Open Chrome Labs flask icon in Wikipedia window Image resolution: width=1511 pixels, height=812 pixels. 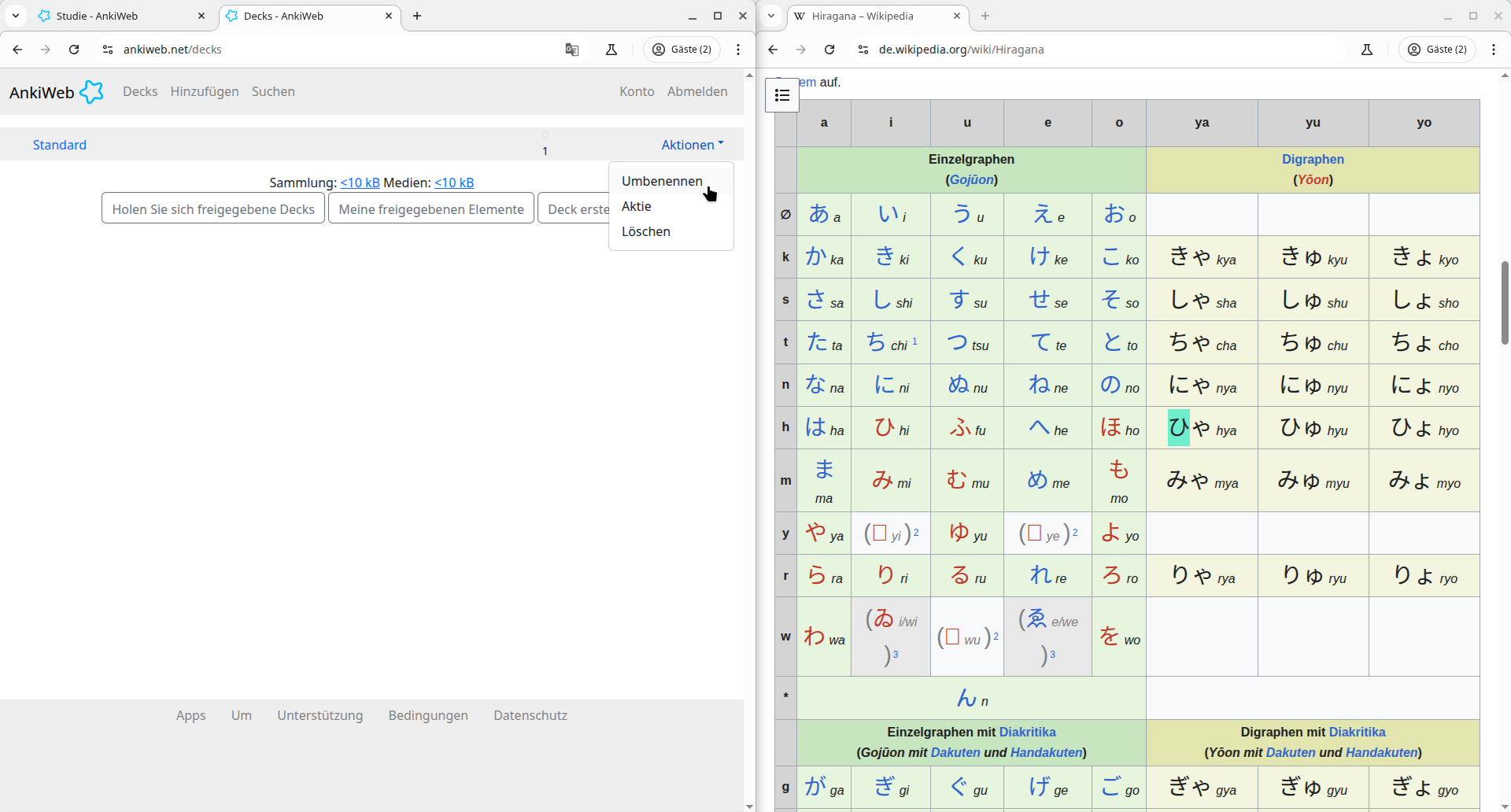(1367, 50)
